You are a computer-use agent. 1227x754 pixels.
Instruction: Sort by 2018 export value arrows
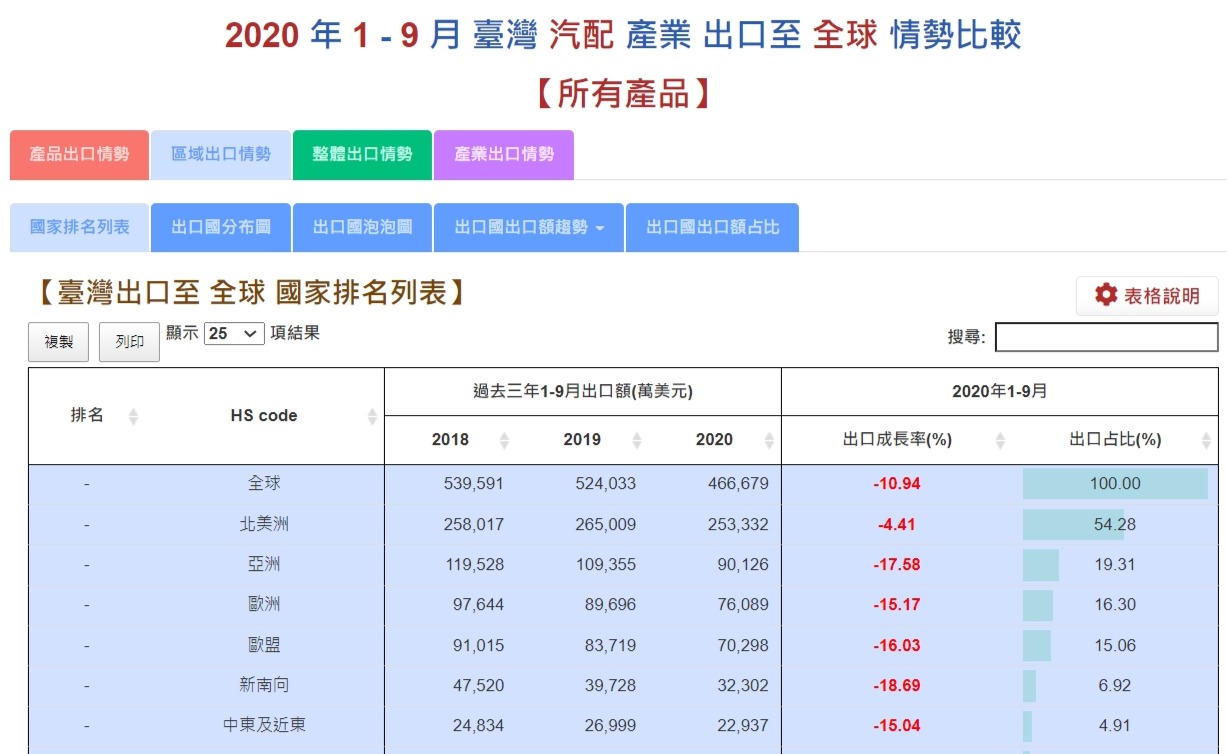click(504, 440)
